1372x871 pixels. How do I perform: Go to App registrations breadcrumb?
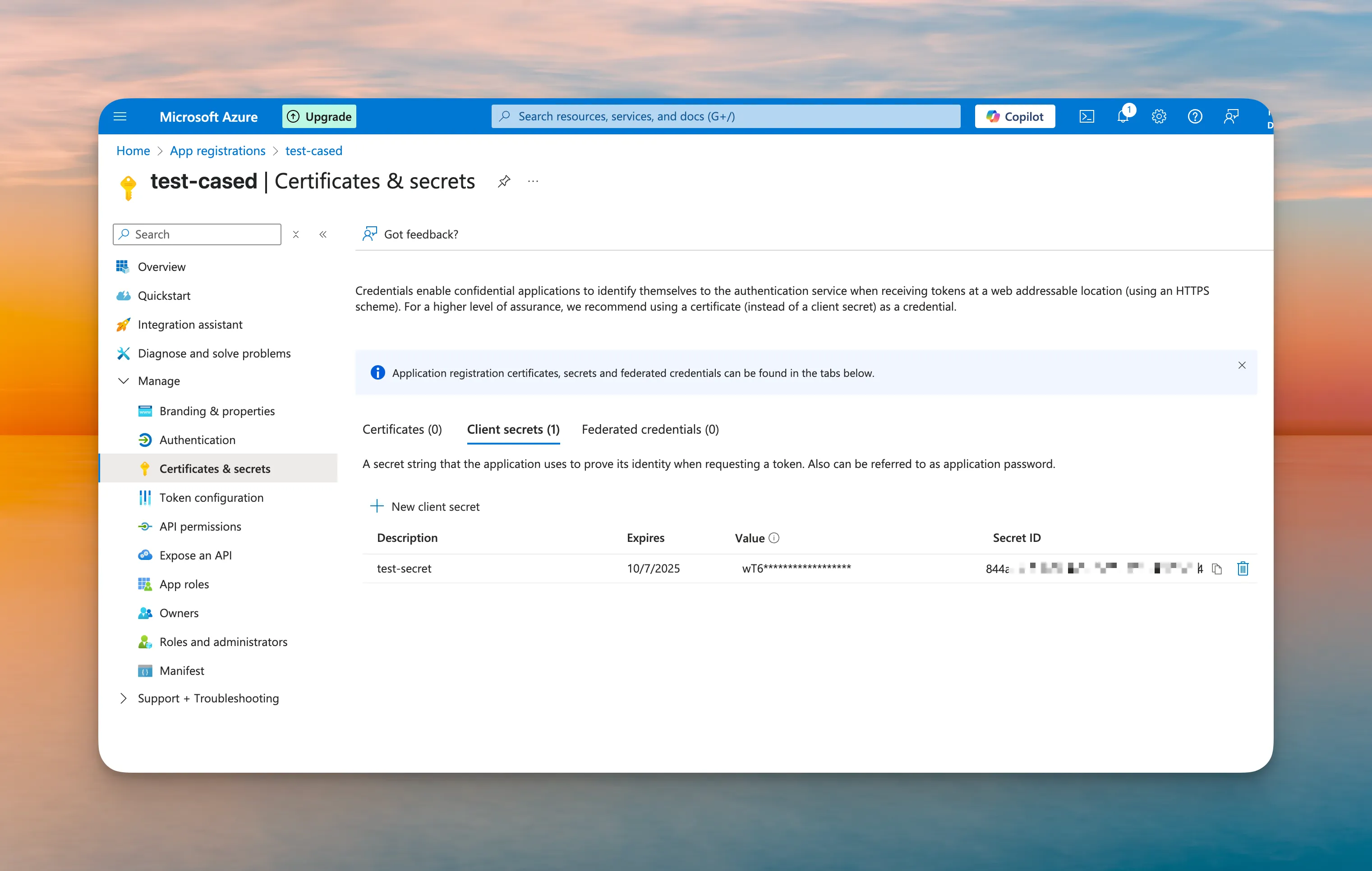click(x=217, y=151)
